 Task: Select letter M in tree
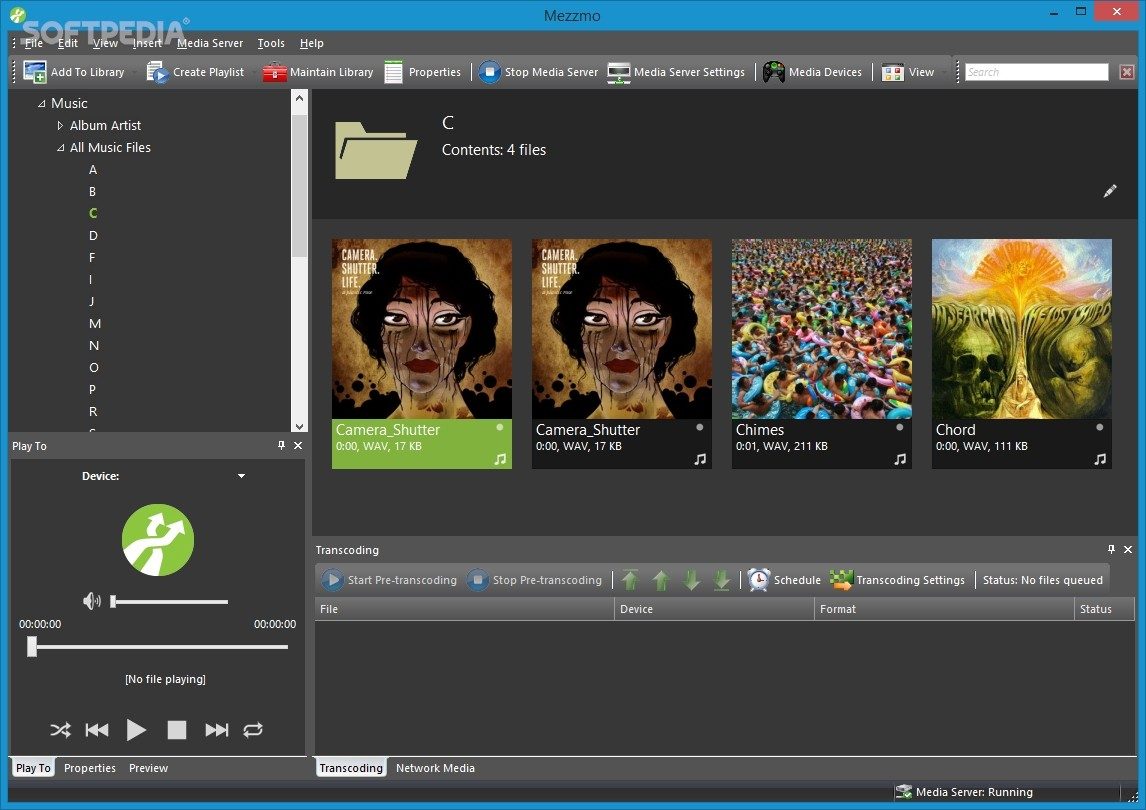tap(95, 324)
